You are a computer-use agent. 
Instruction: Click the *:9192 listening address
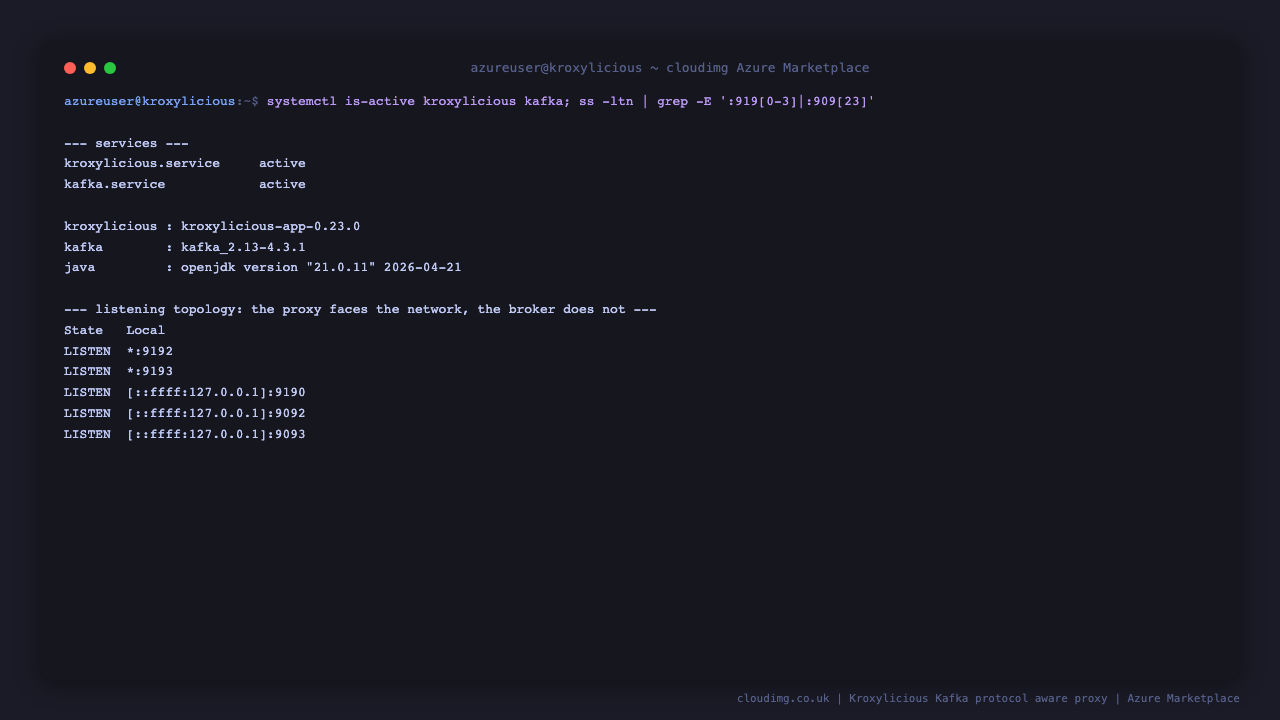click(149, 351)
